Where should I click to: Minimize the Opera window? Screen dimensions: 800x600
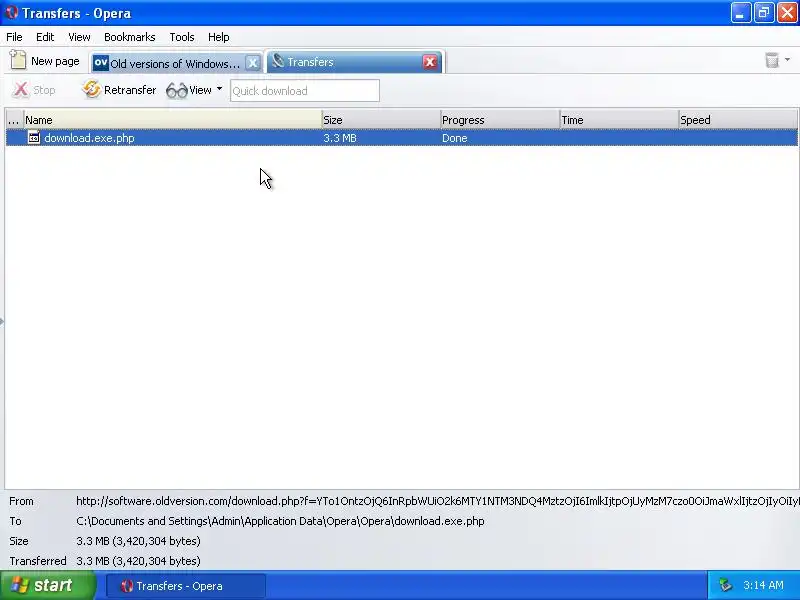click(741, 13)
